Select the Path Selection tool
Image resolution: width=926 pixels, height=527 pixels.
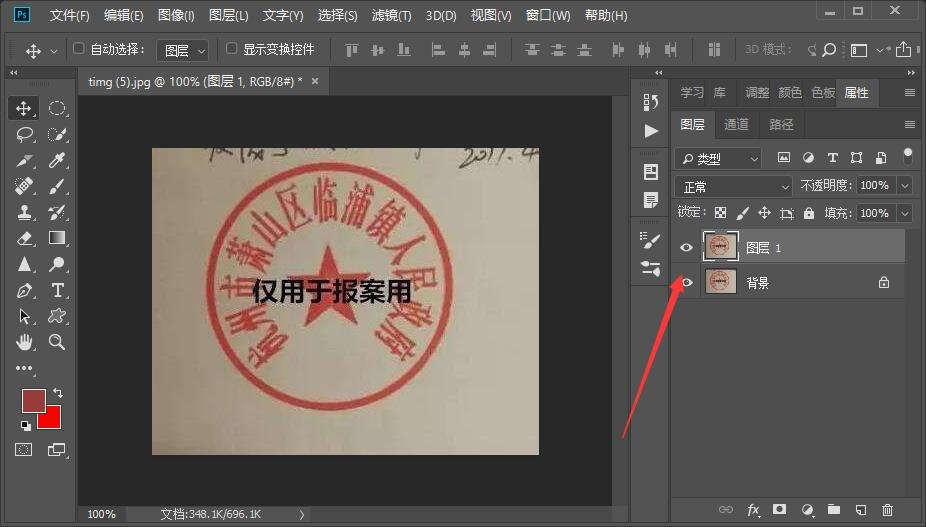[24, 316]
